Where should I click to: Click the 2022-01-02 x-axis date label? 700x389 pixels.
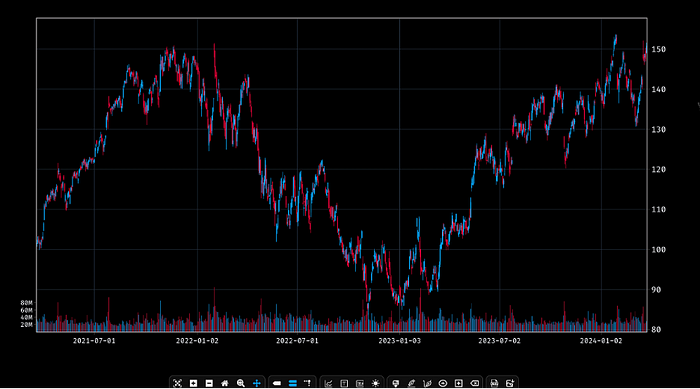point(197,341)
